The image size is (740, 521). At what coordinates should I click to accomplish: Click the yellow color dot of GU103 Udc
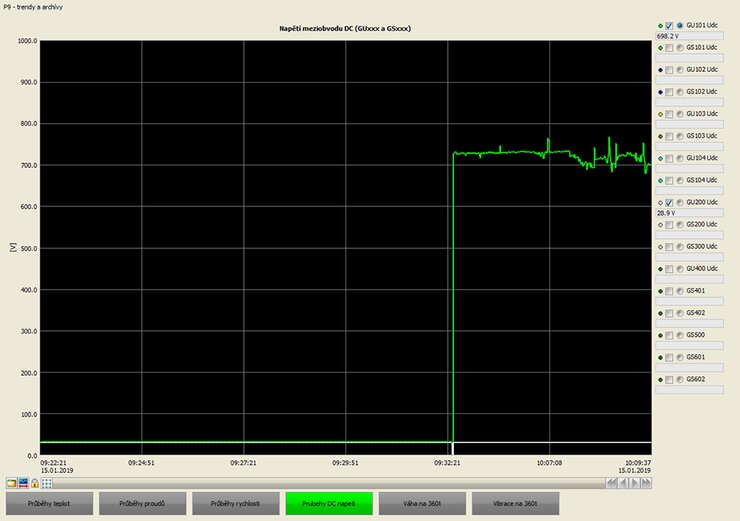[660, 115]
